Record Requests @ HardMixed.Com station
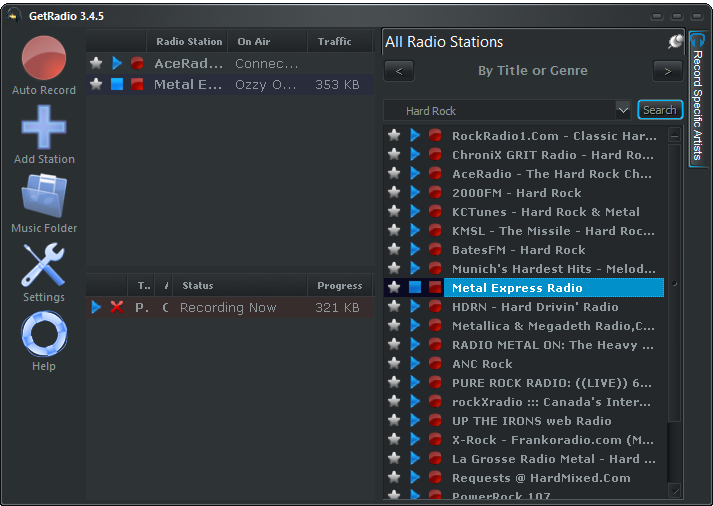The height and width of the screenshot is (506, 713). [435, 478]
